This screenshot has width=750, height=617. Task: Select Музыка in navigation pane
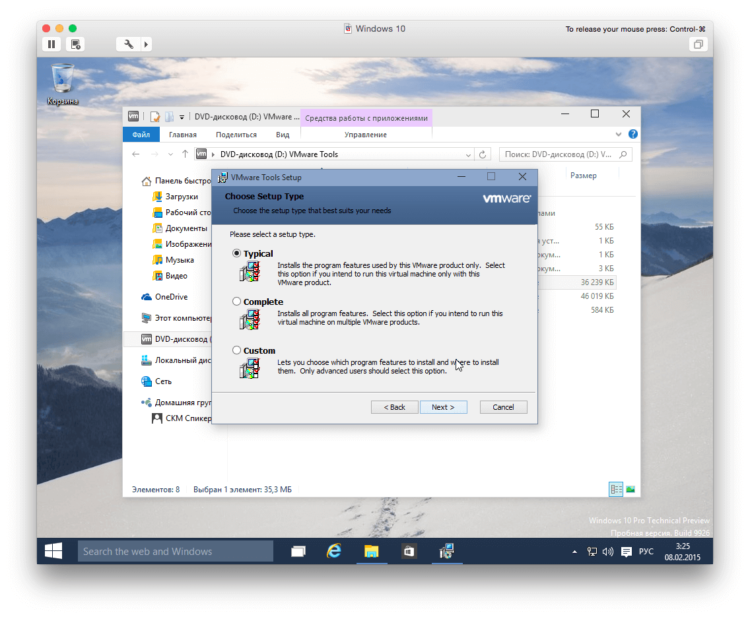tap(173, 260)
